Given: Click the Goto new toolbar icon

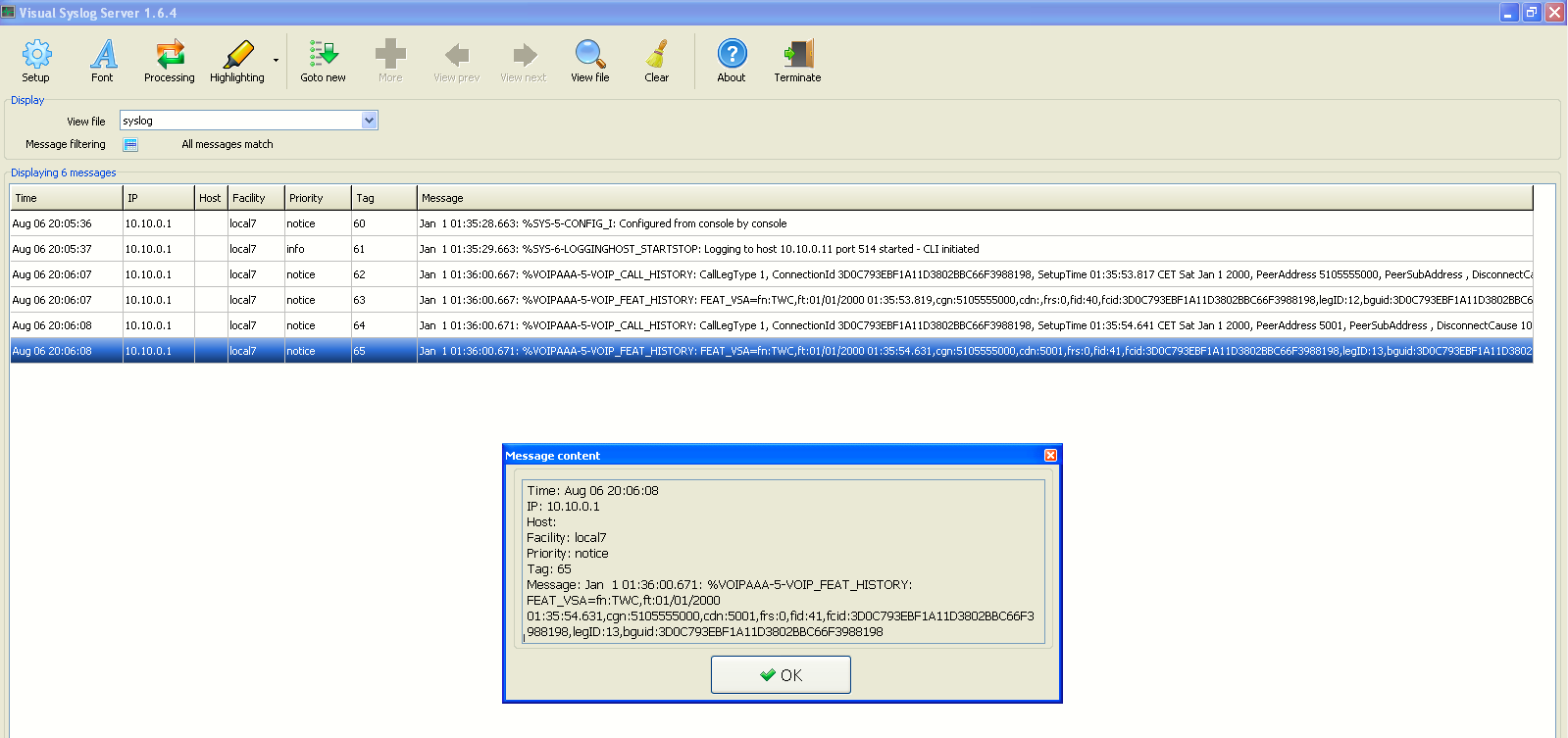Looking at the screenshot, I should (323, 62).
